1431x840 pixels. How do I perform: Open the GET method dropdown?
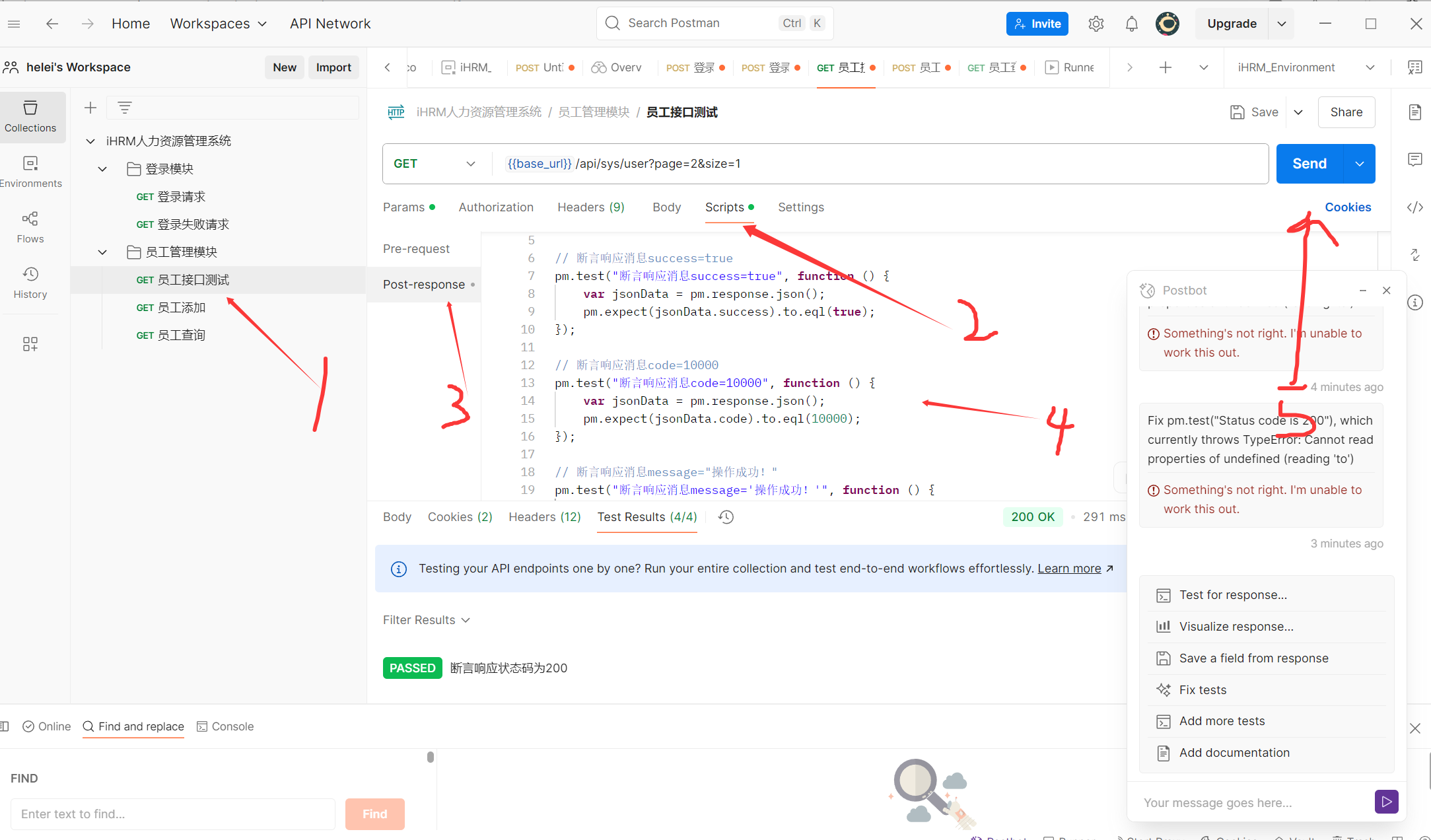(434, 164)
